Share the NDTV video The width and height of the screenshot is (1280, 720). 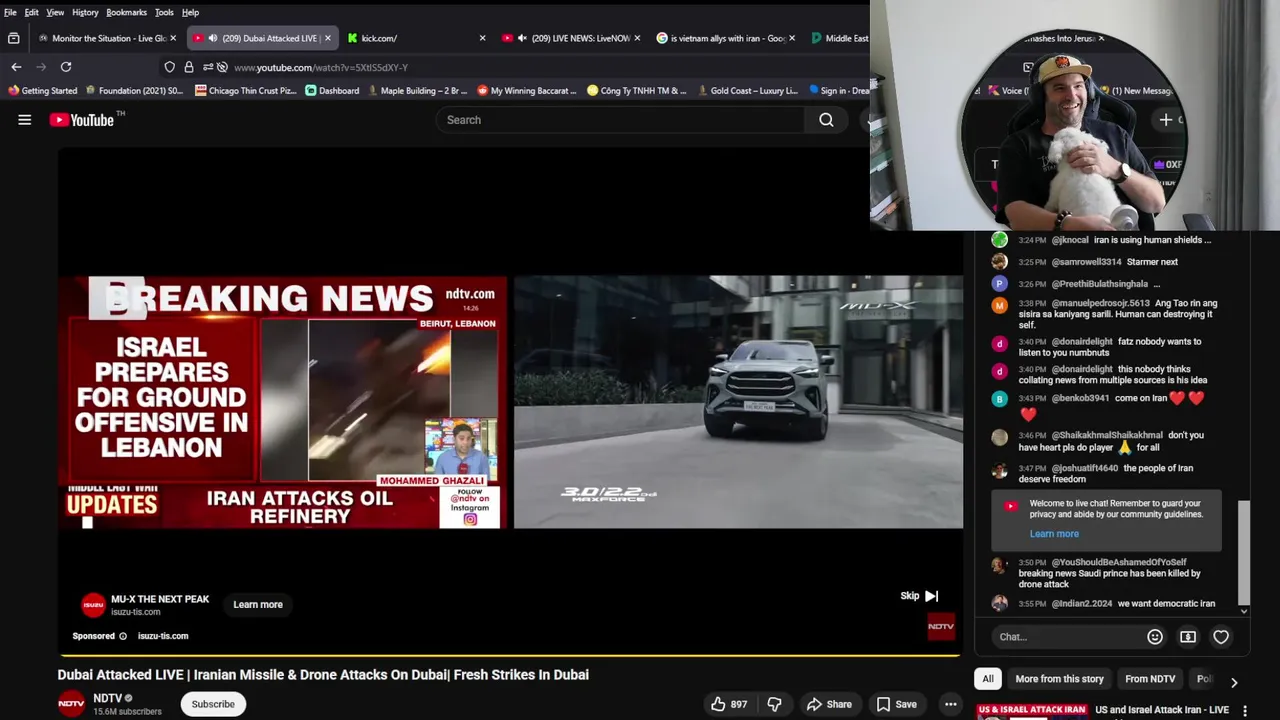(x=829, y=704)
